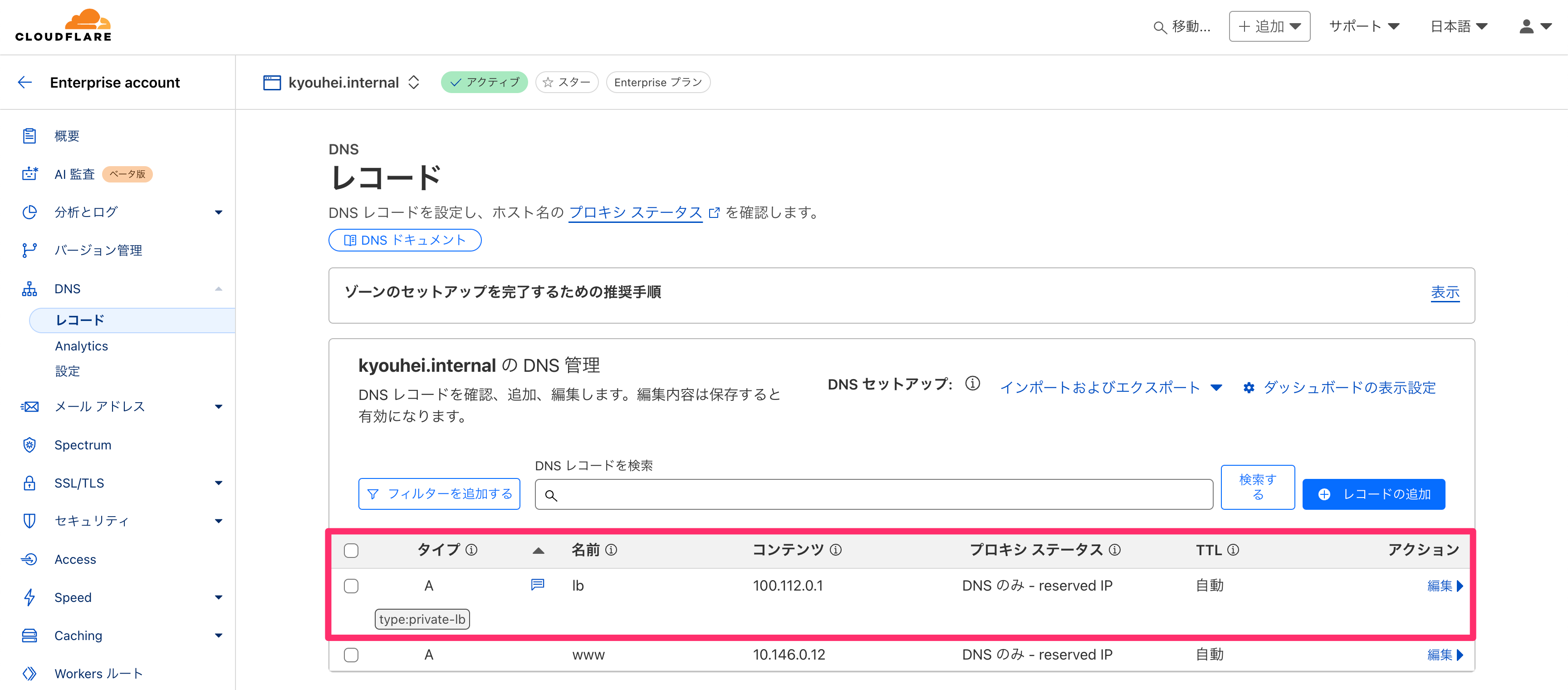Check the checkbox for the lb record

(351, 586)
